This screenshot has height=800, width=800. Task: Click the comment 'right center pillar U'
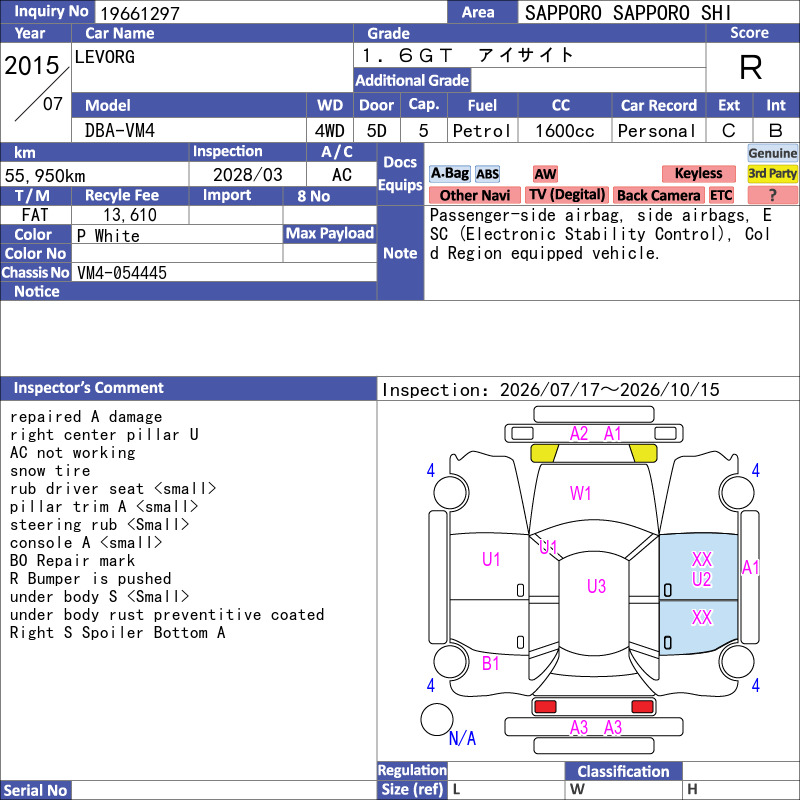coord(104,435)
